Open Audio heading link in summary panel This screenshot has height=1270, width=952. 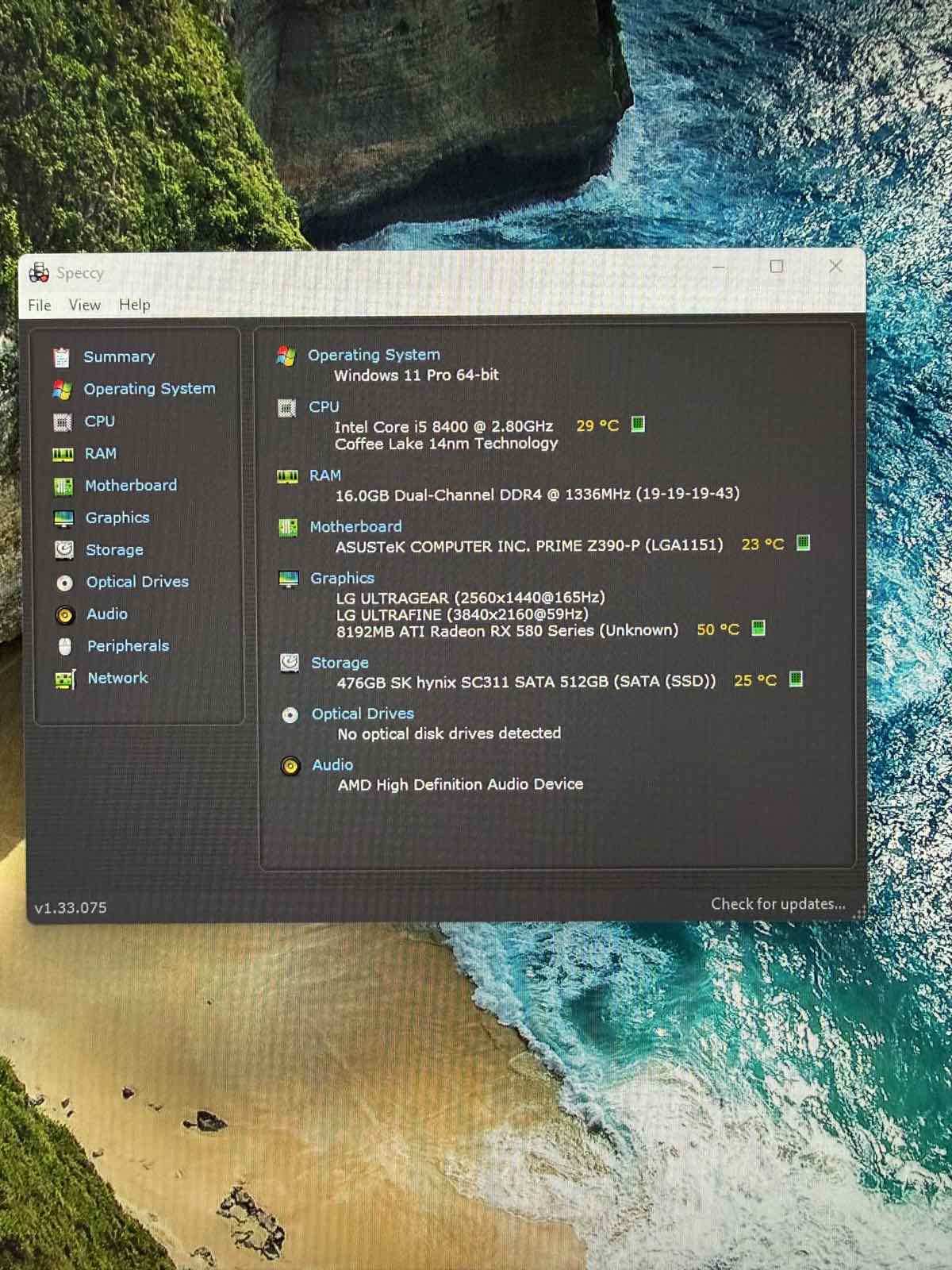(x=332, y=764)
